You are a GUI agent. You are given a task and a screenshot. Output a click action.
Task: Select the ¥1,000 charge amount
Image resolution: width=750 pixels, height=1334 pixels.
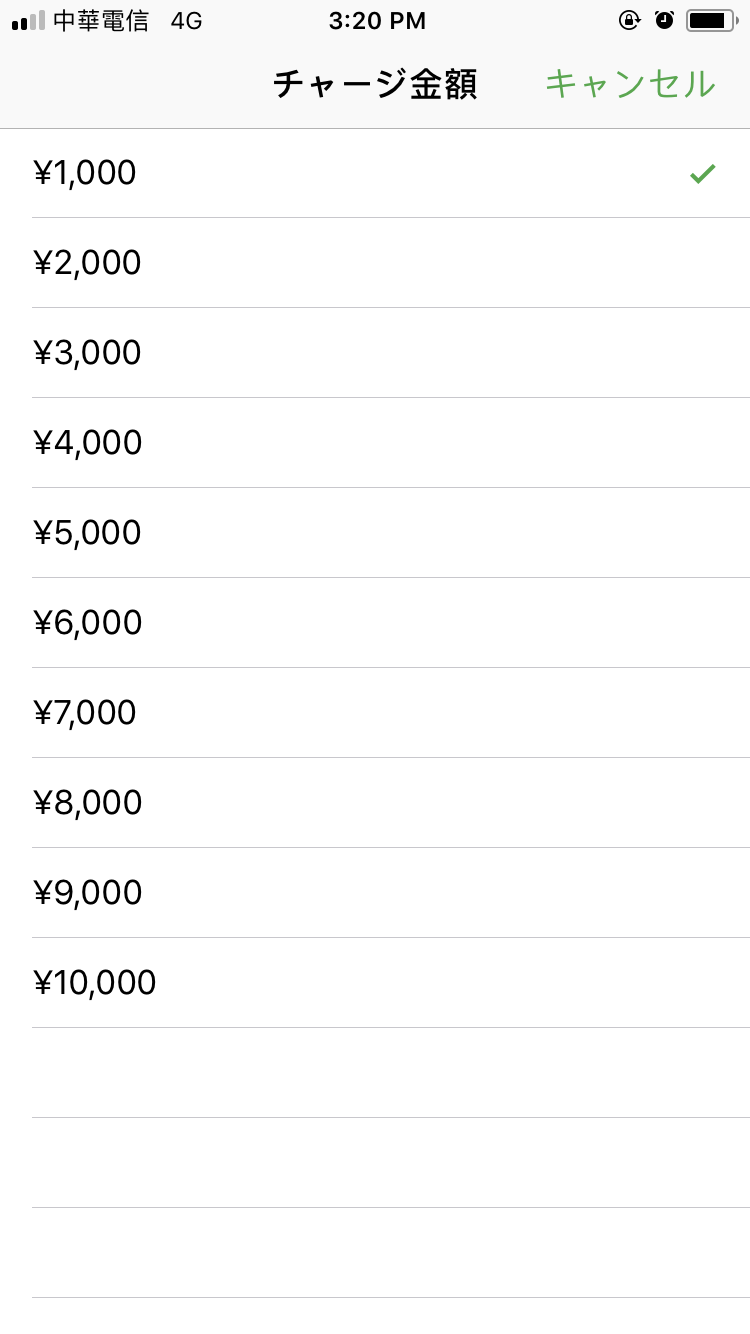pos(86,174)
